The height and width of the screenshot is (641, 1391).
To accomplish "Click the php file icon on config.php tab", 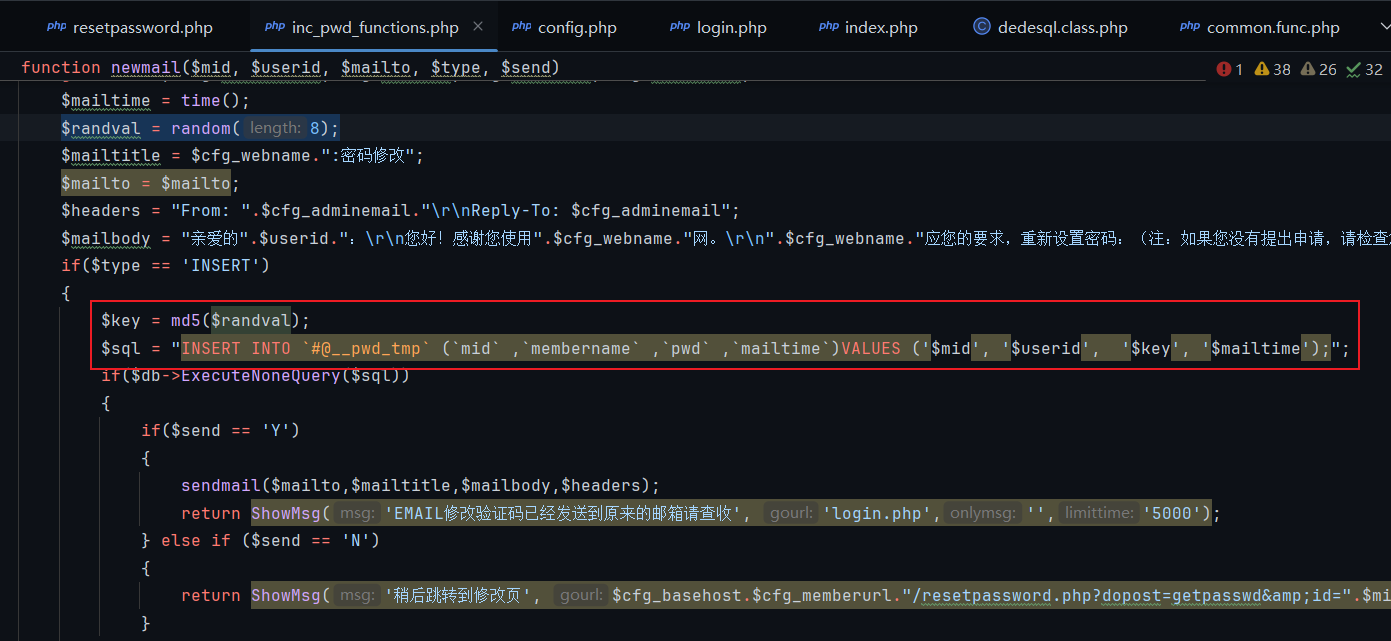I will [x=521, y=27].
